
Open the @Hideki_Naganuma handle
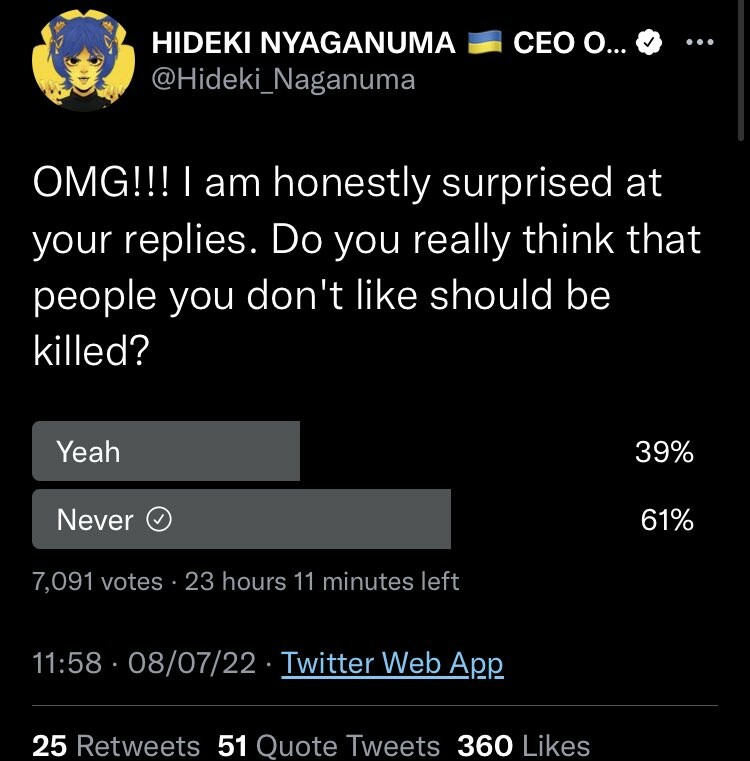[283, 79]
